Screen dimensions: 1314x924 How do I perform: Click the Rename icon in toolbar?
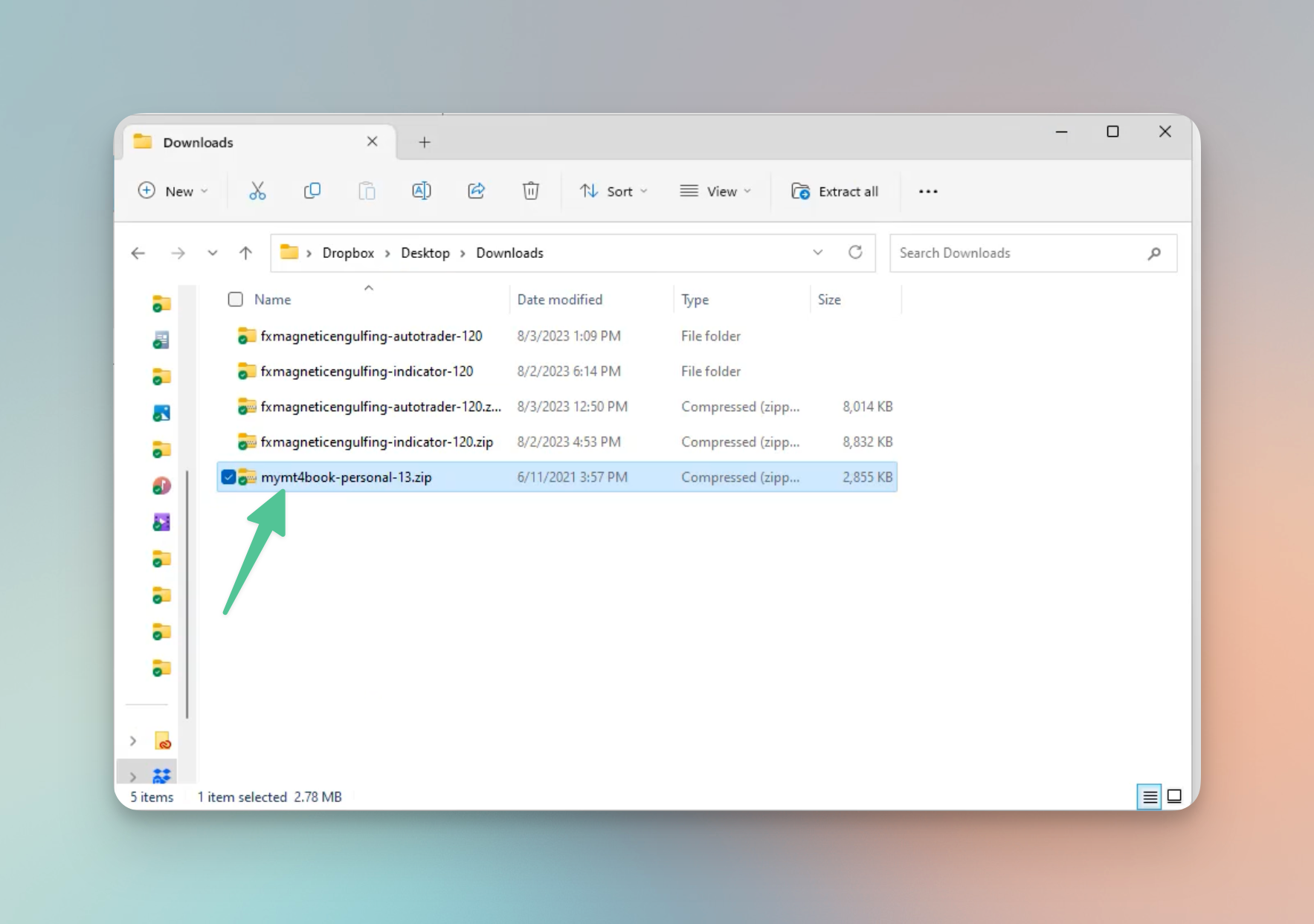421,191
